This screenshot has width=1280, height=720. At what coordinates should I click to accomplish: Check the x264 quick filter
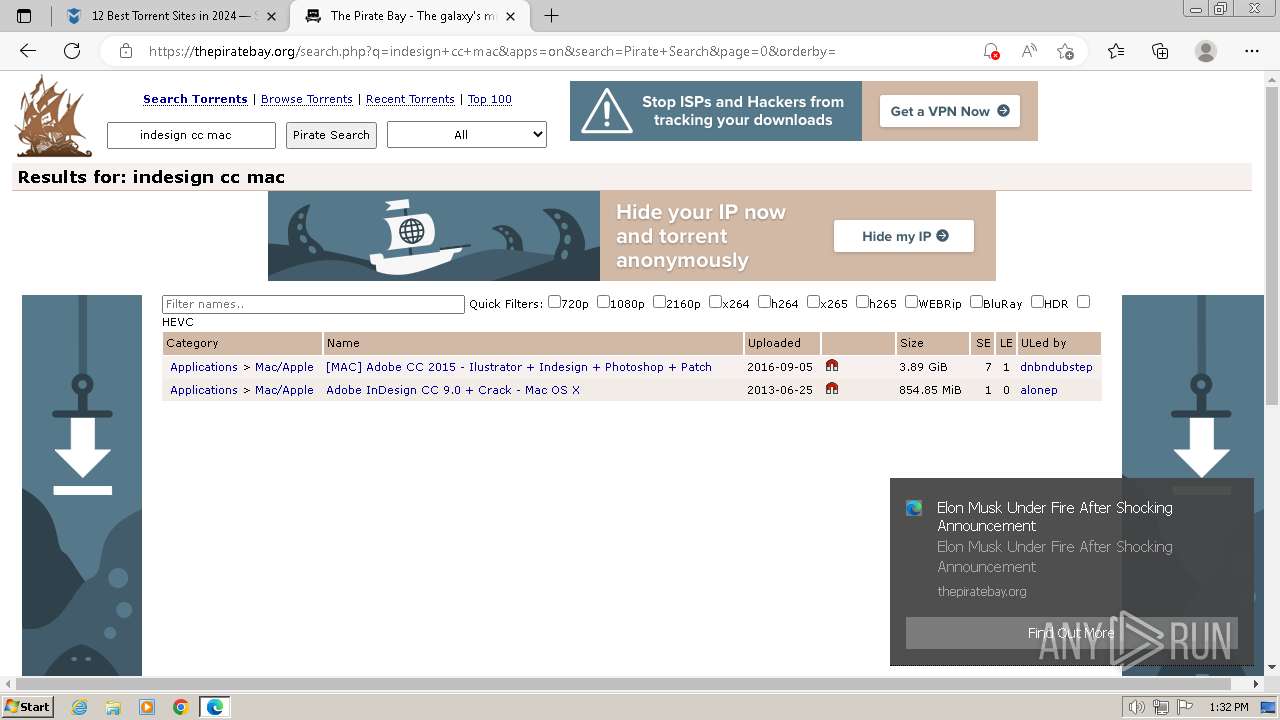(x=715, y=302)
